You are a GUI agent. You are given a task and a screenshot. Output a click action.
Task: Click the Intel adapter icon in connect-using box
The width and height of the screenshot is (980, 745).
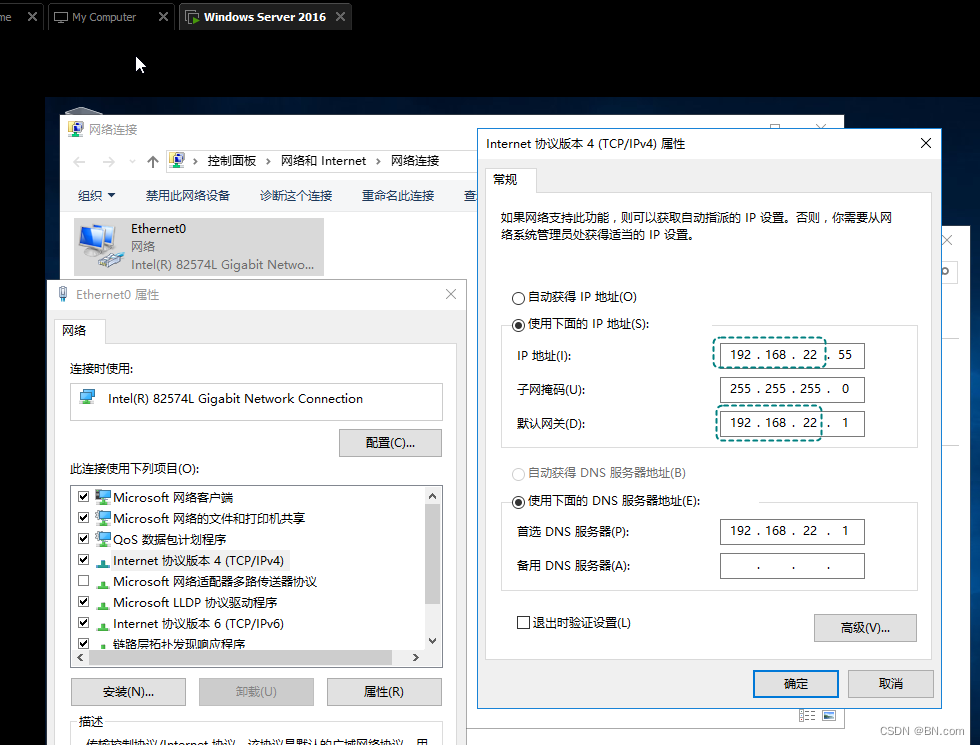(x=88, y=397)
